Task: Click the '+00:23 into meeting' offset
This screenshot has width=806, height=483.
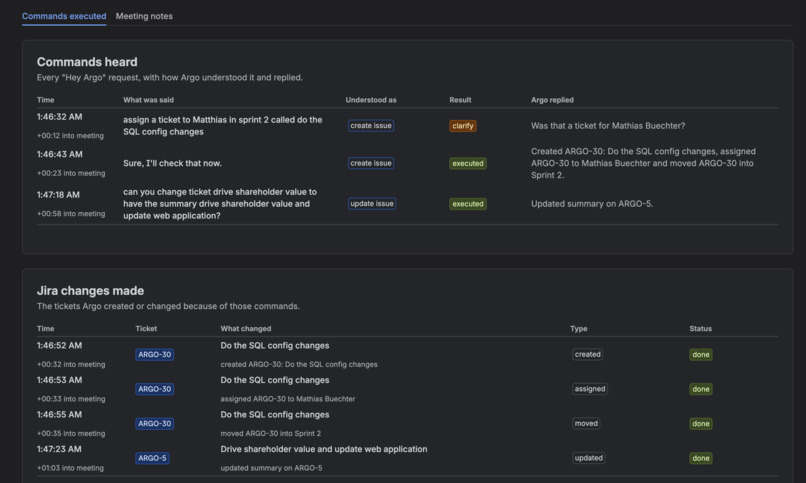Action: [70, 173]
